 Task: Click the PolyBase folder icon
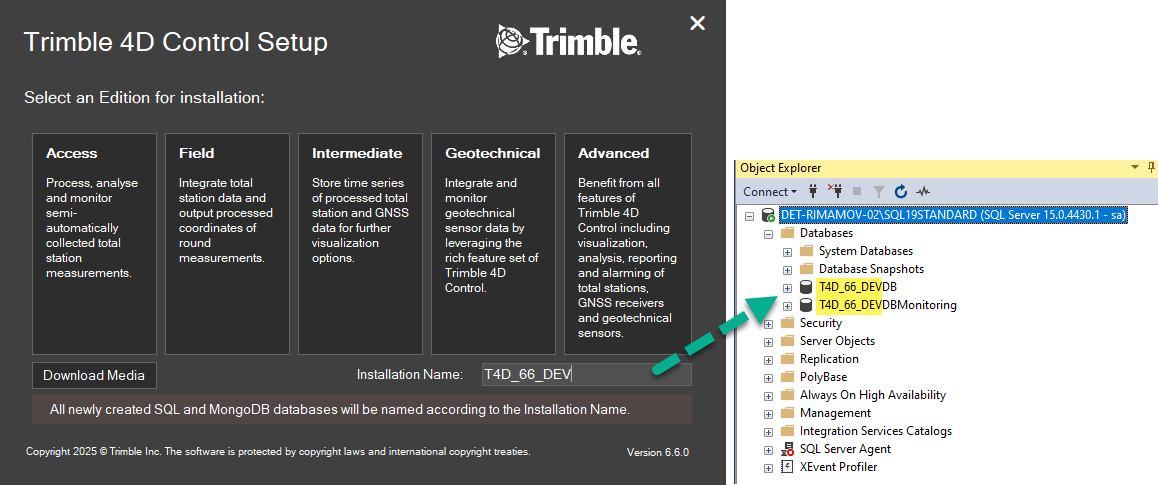[787, 377]
